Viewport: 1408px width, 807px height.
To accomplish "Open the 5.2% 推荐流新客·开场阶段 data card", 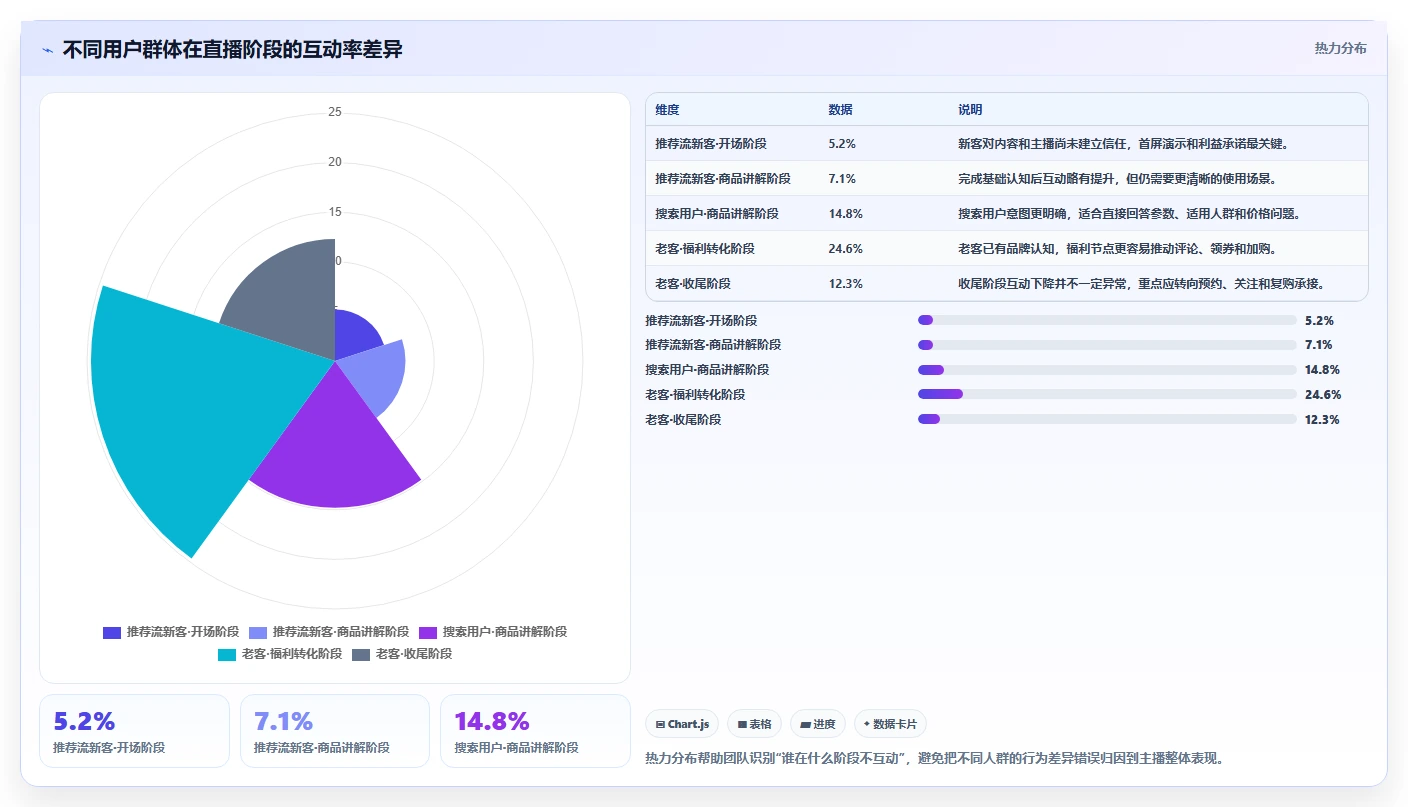I will (x=134, y=731).
